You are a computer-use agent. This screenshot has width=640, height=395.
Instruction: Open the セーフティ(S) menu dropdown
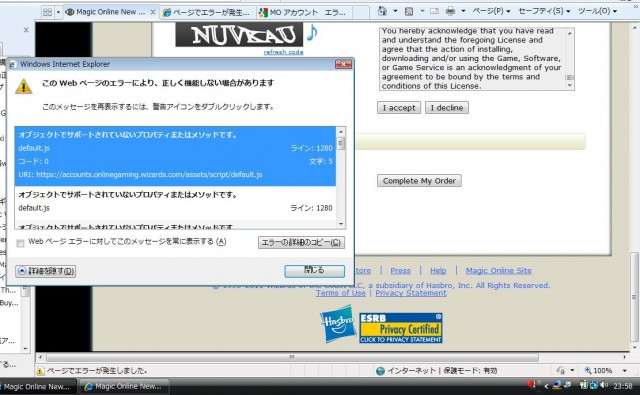pos(544,11)
